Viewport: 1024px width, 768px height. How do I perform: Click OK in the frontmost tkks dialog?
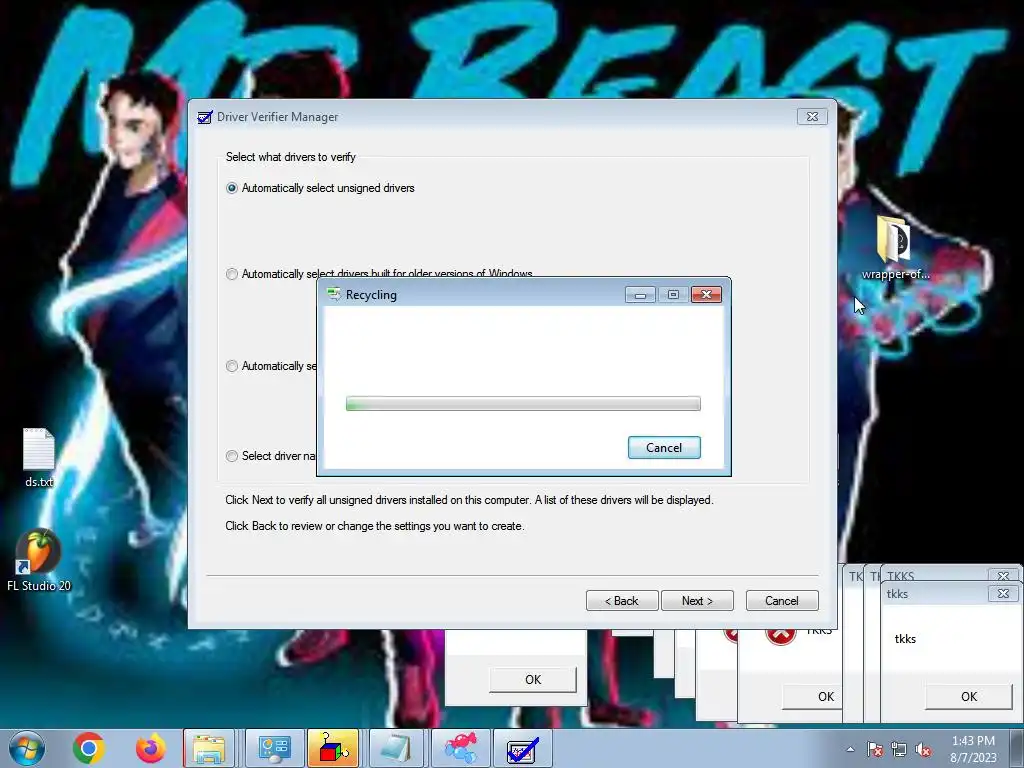969,696
